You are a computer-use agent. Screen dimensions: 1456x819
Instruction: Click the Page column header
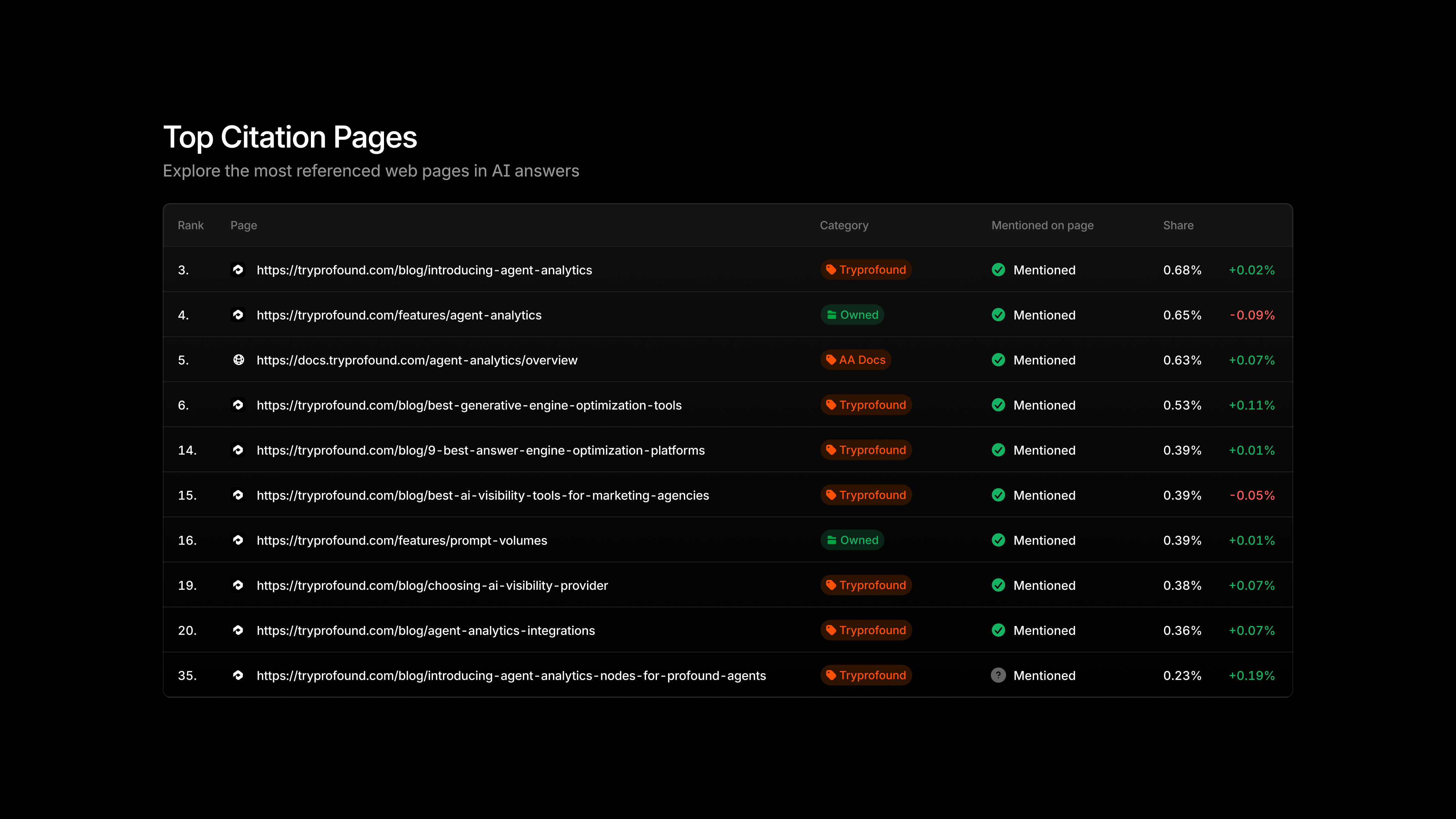coord(244,225)
